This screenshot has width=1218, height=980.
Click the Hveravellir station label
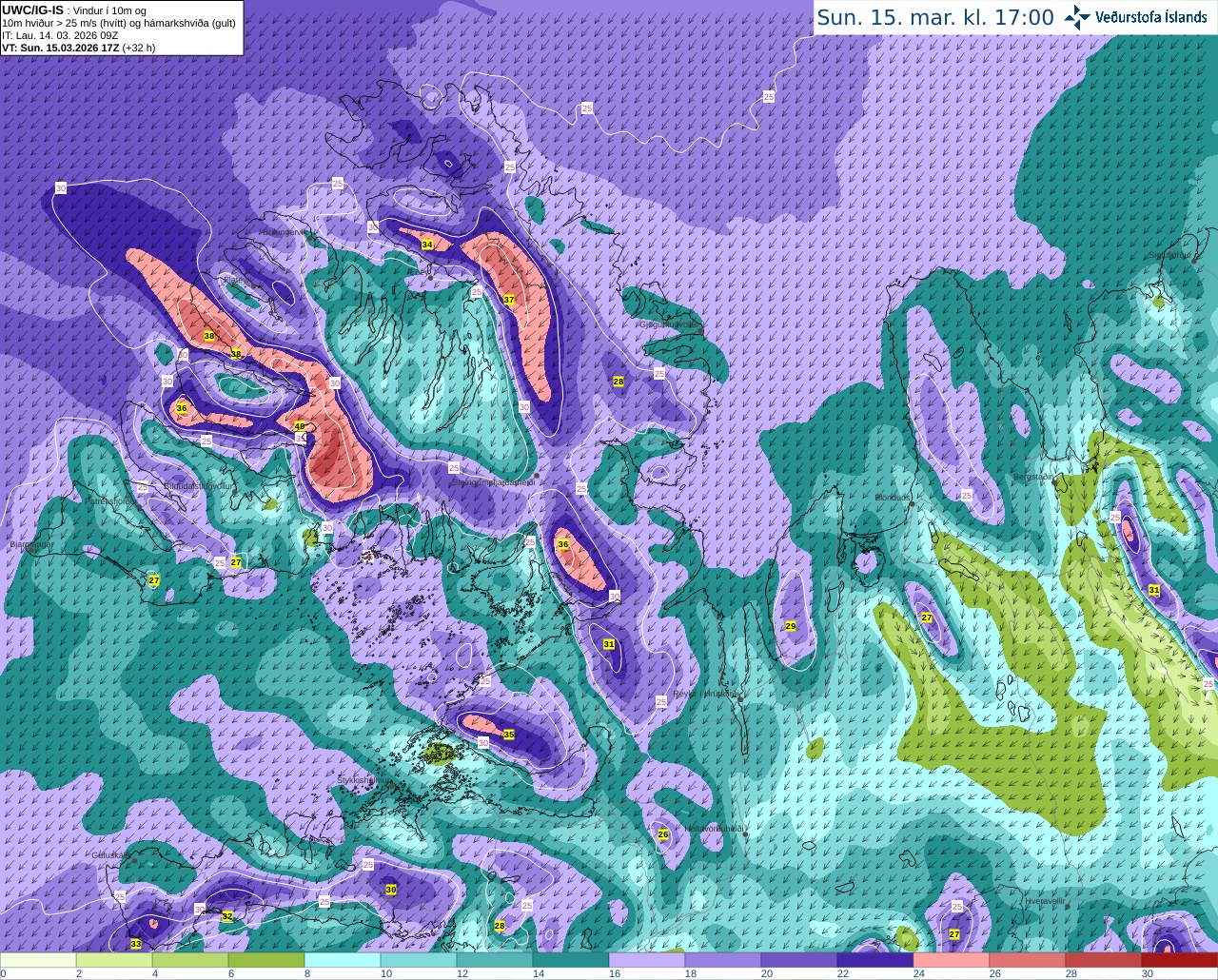(x=1044, y=899)
